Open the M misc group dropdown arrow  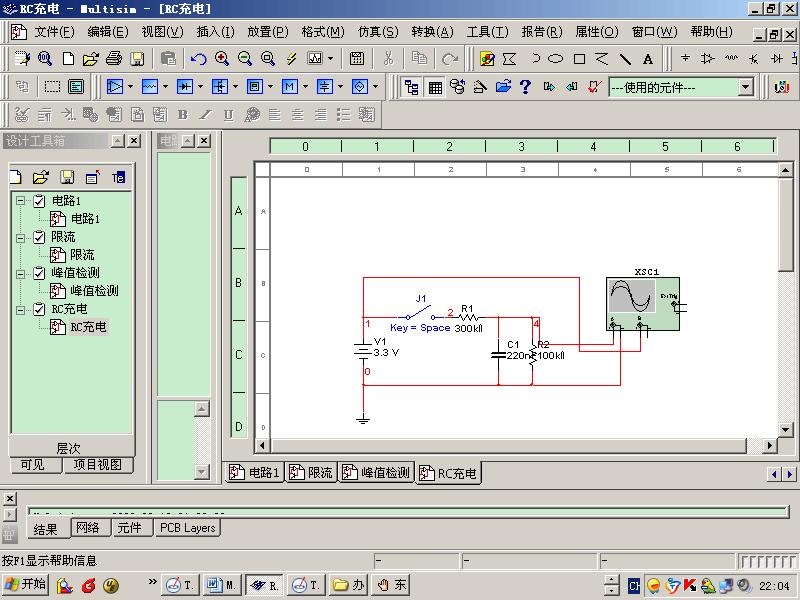click(305, 87)
